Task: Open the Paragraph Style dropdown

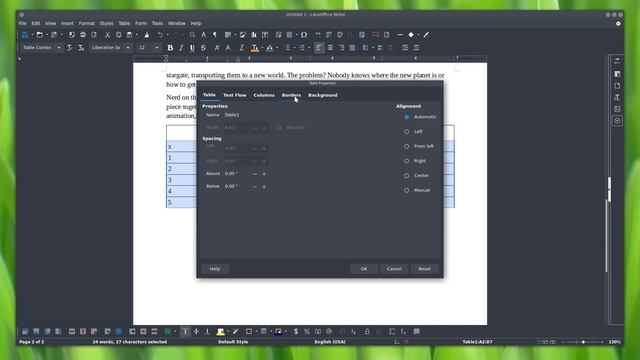Action: (59, 48)
